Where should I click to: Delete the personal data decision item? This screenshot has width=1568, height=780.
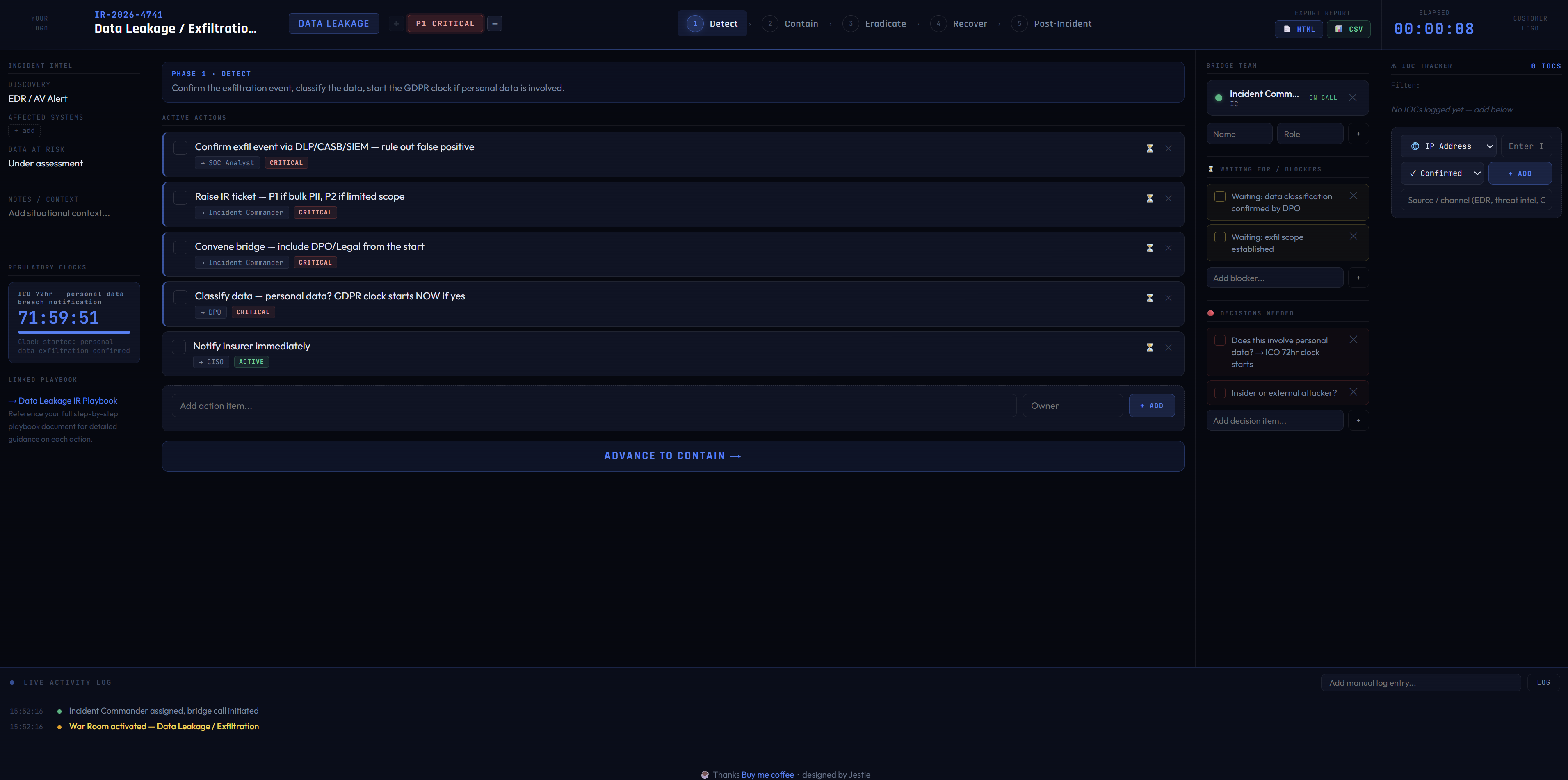point(1353,340)
